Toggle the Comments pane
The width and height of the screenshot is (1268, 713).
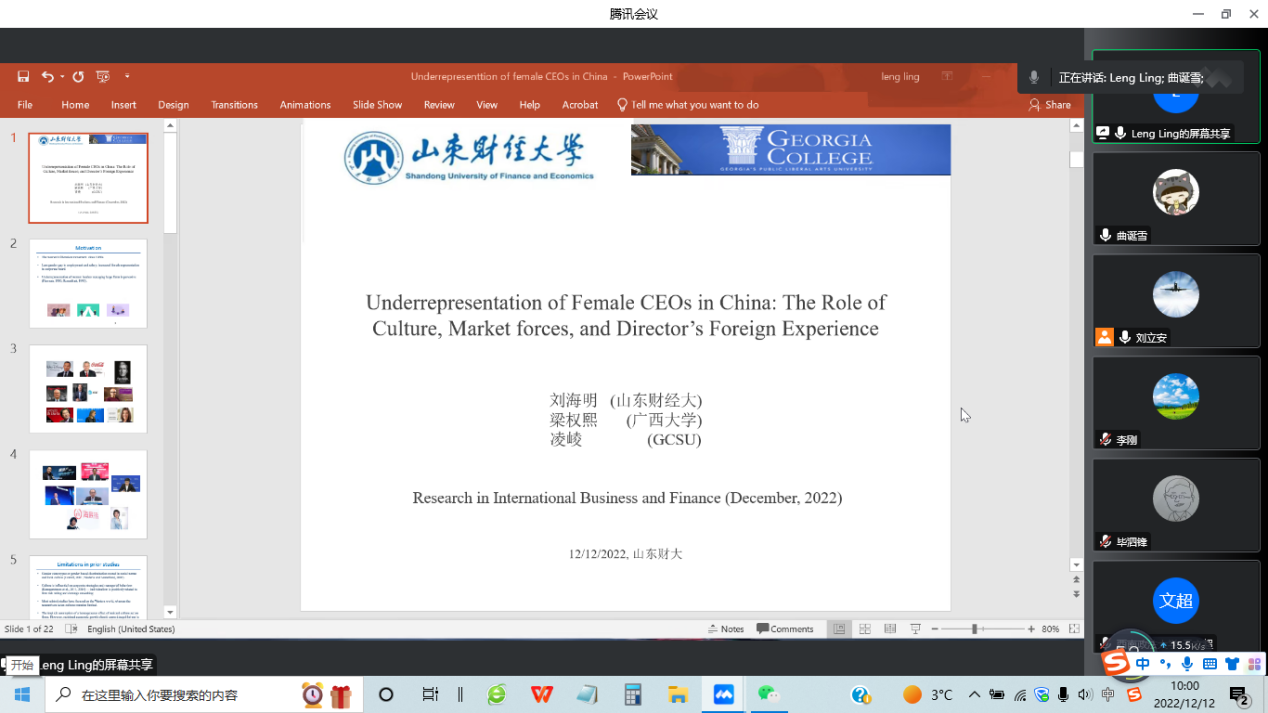point(785,629)
